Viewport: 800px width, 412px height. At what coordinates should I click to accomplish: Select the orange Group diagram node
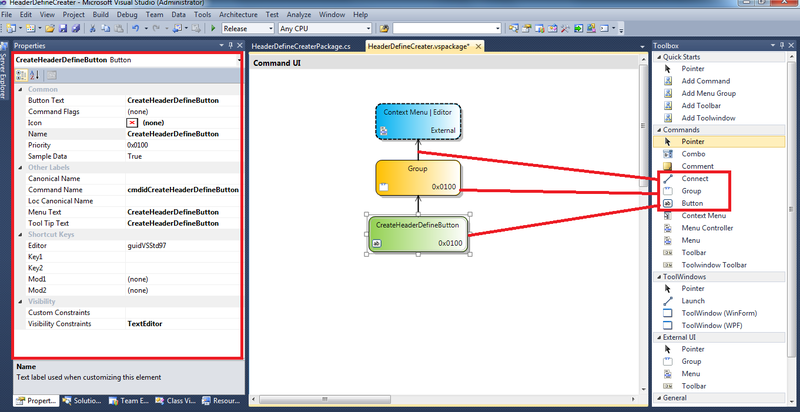point(418,177)
